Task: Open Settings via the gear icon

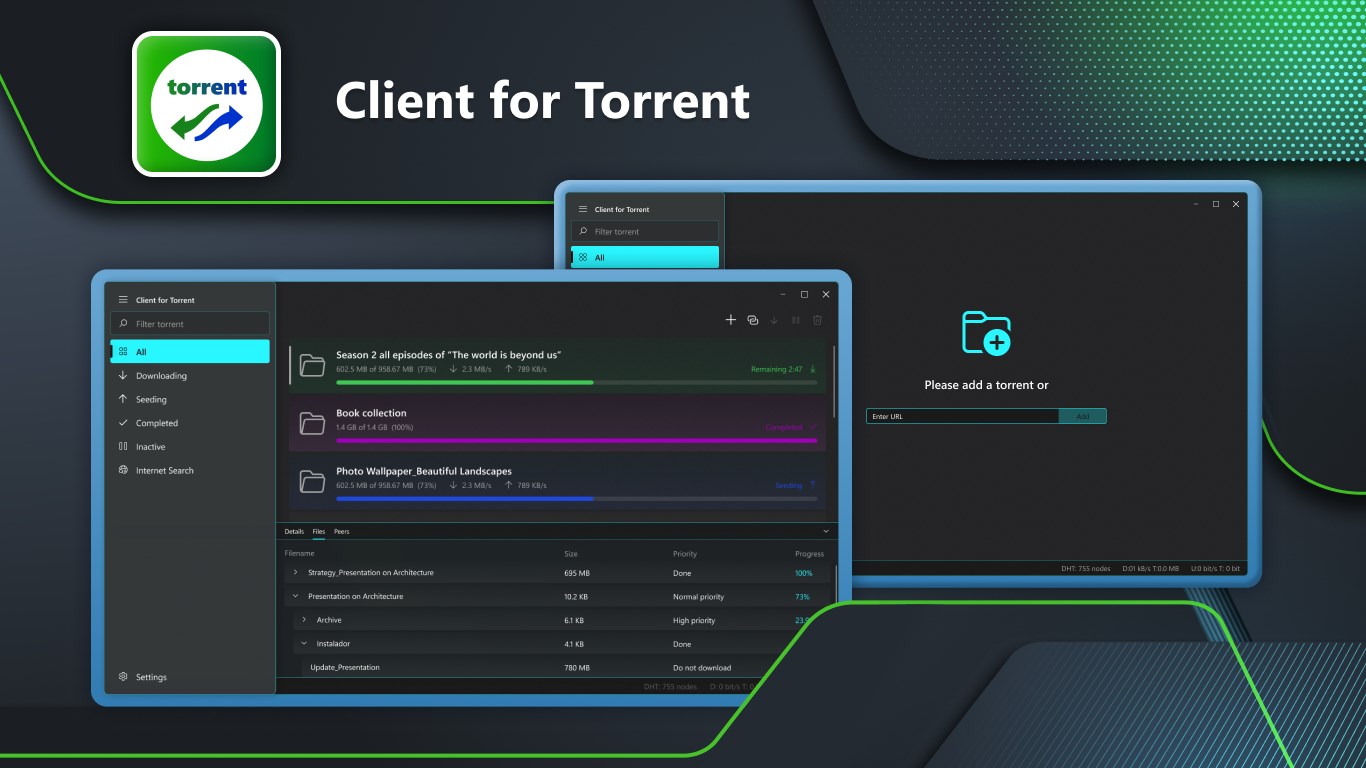Action: 145,677
